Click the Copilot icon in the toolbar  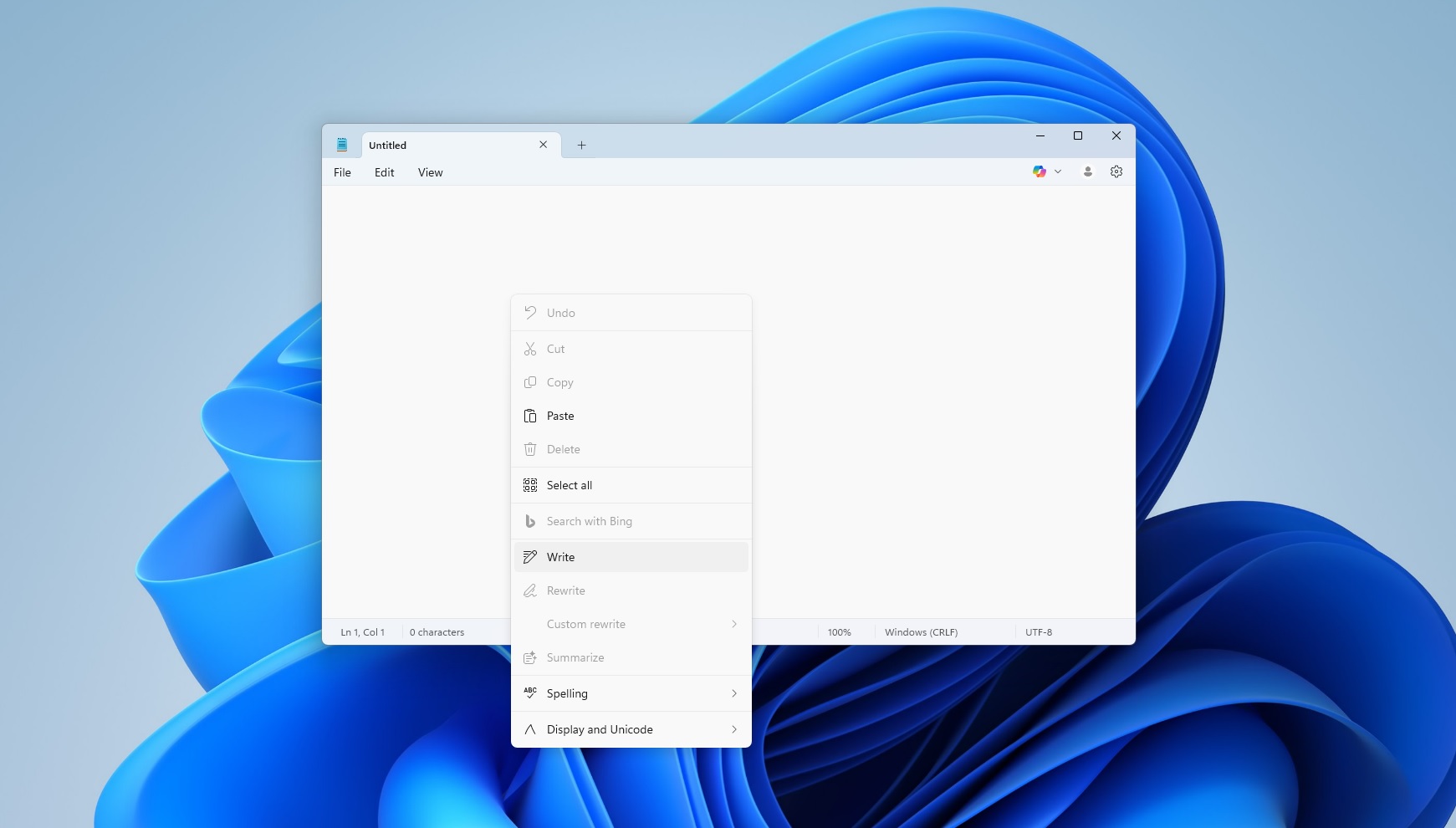coord(1040,171)
